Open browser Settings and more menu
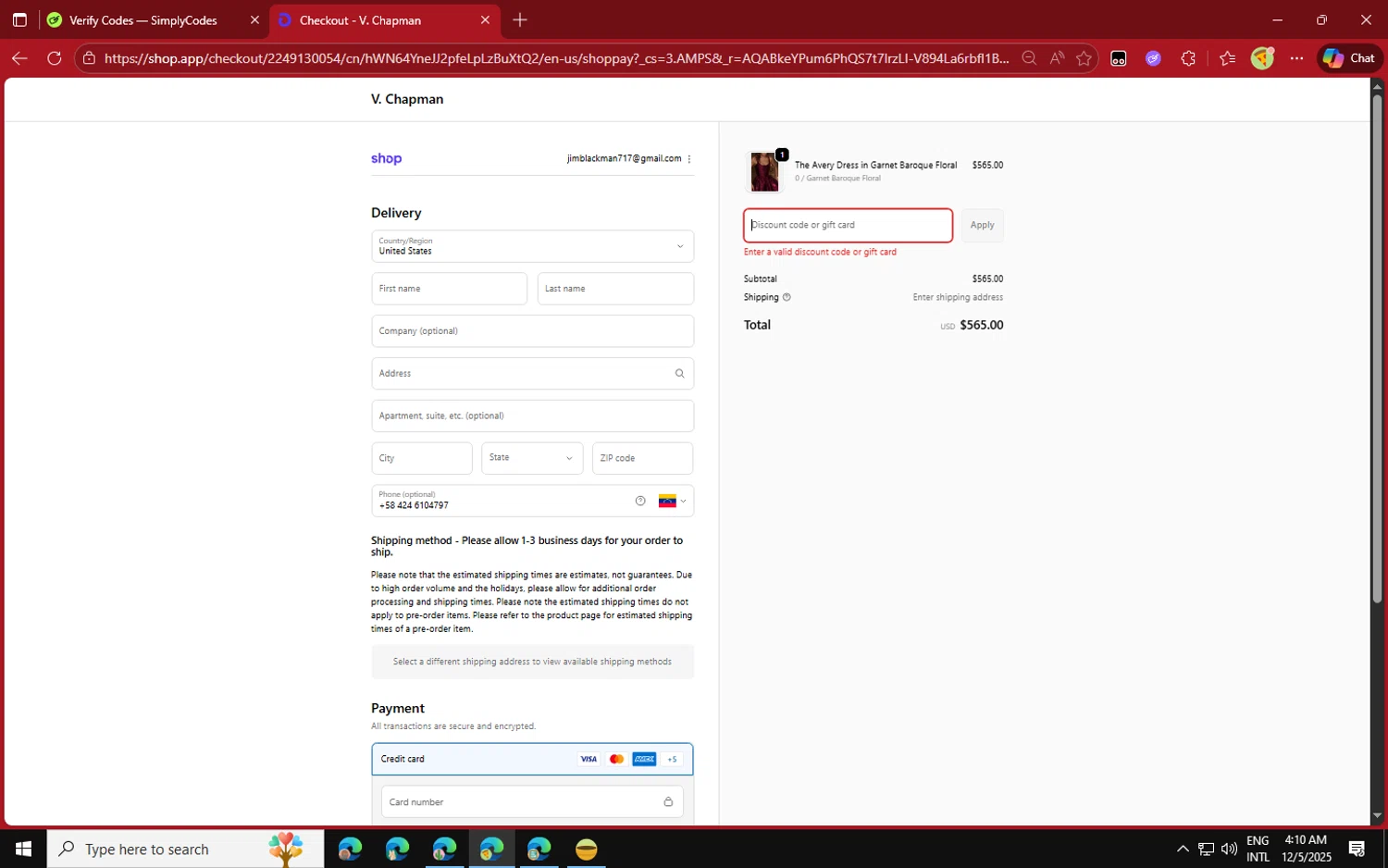The width and height of the screenshot is (1388, 868). 1297,58
